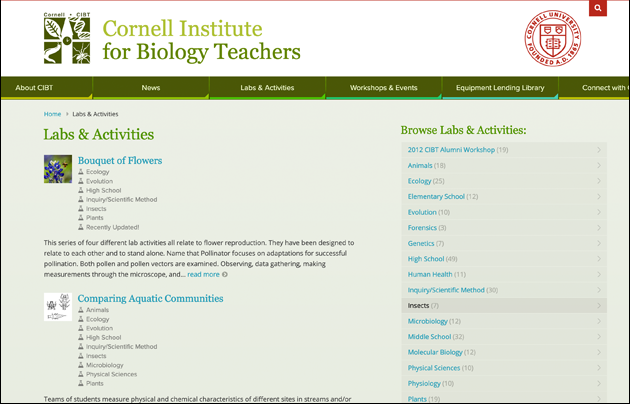
Task: Browse Animals (18) category
Action: tap(504, 165)
